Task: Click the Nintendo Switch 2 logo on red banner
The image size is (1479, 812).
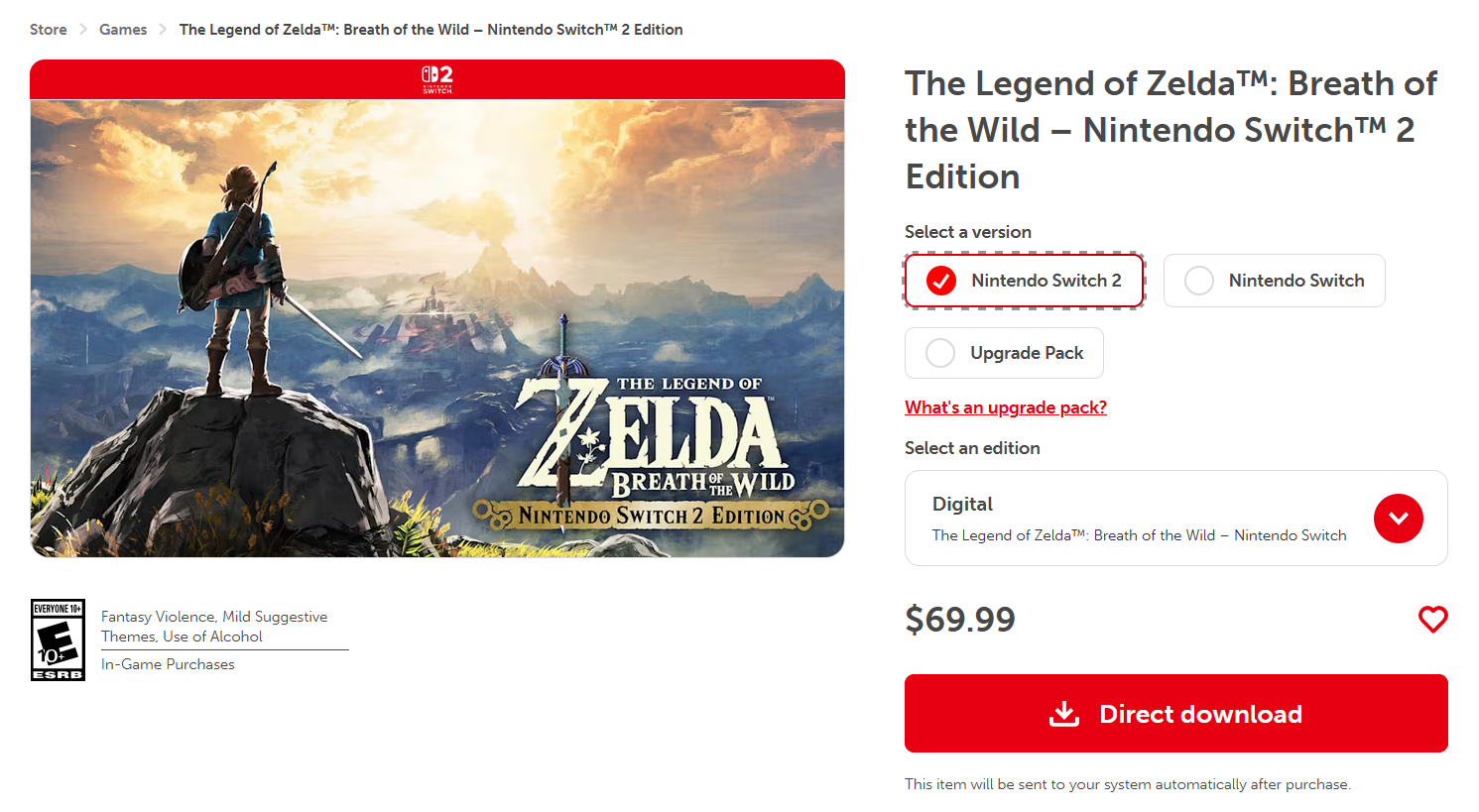Action: point(437,79)
